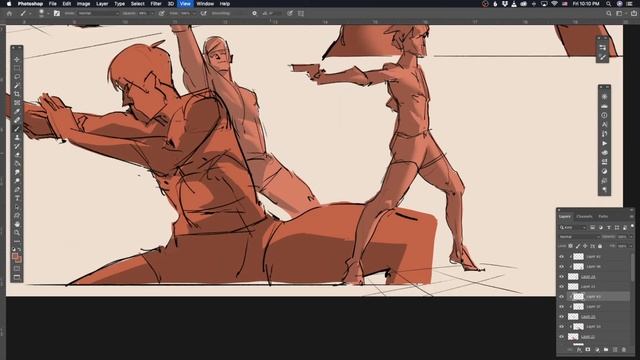Image resolution: width=640 pixels, height=360 pixels.
Task: Select the Dodge tool
Action: (17, 181)
